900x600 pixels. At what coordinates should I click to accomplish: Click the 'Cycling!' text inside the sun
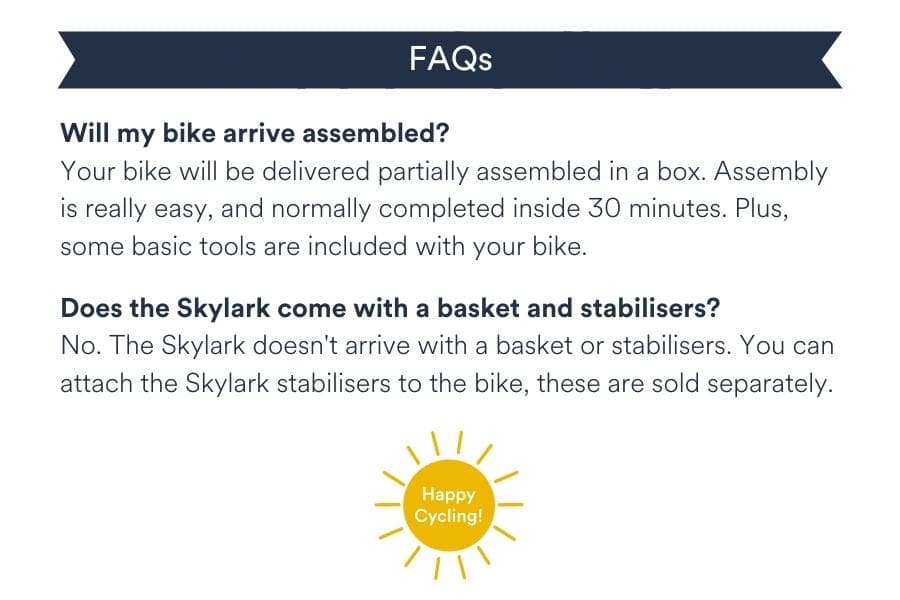pyautogui.click(x=449, y=516)
